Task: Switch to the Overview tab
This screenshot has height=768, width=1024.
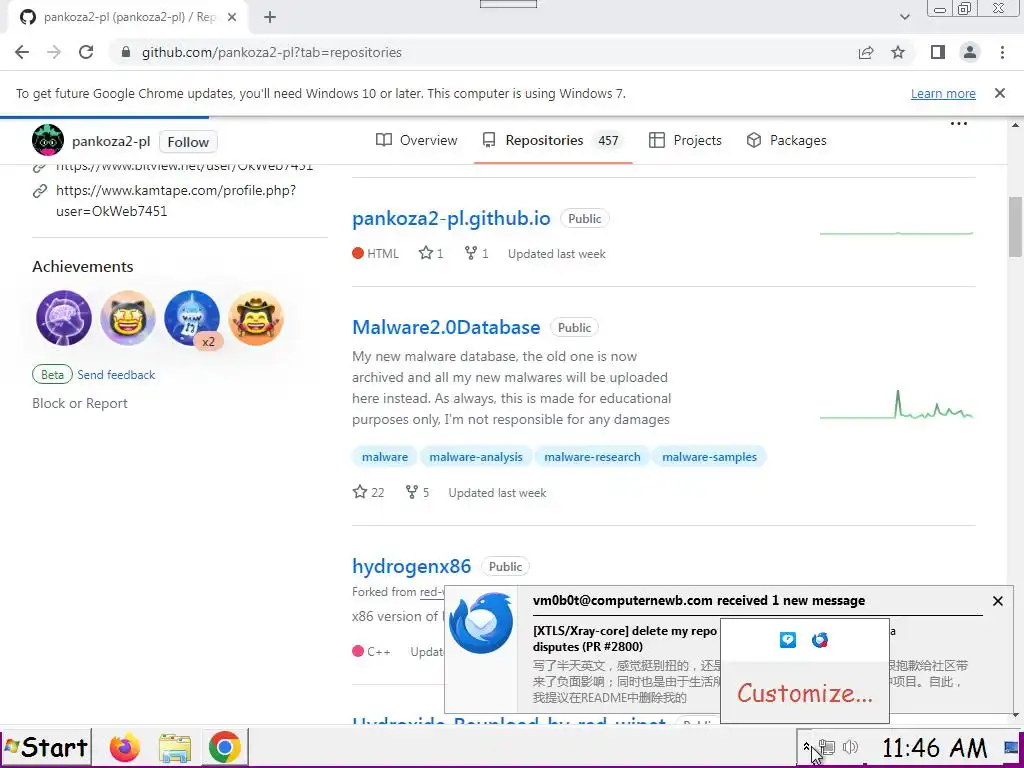Action: 417,140
